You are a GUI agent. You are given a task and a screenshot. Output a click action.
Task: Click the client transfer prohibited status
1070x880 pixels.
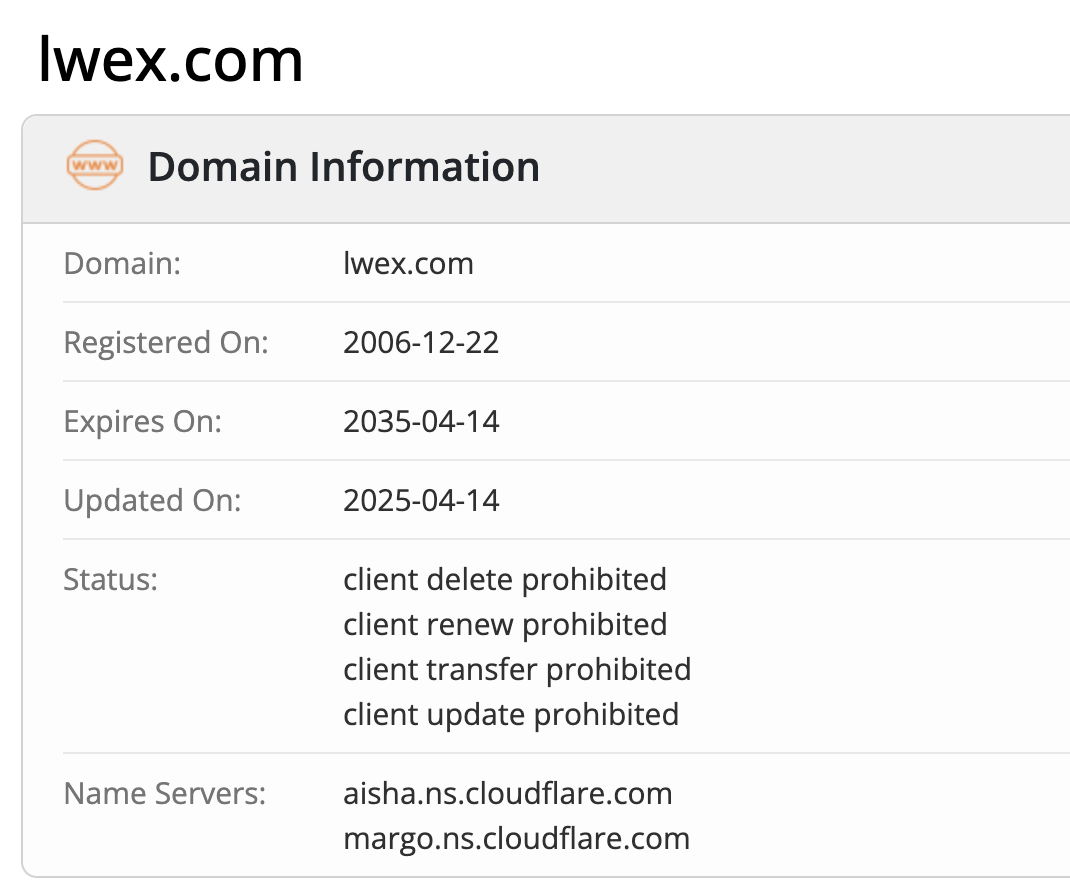click(x=517, y=670)
